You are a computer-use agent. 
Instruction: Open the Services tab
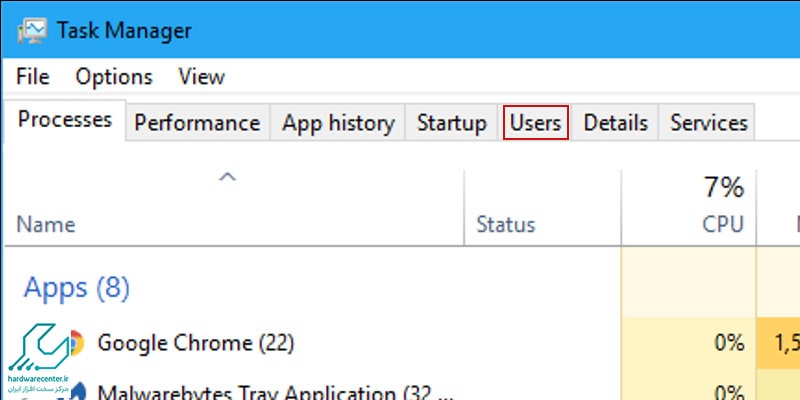tap(708, 122)
